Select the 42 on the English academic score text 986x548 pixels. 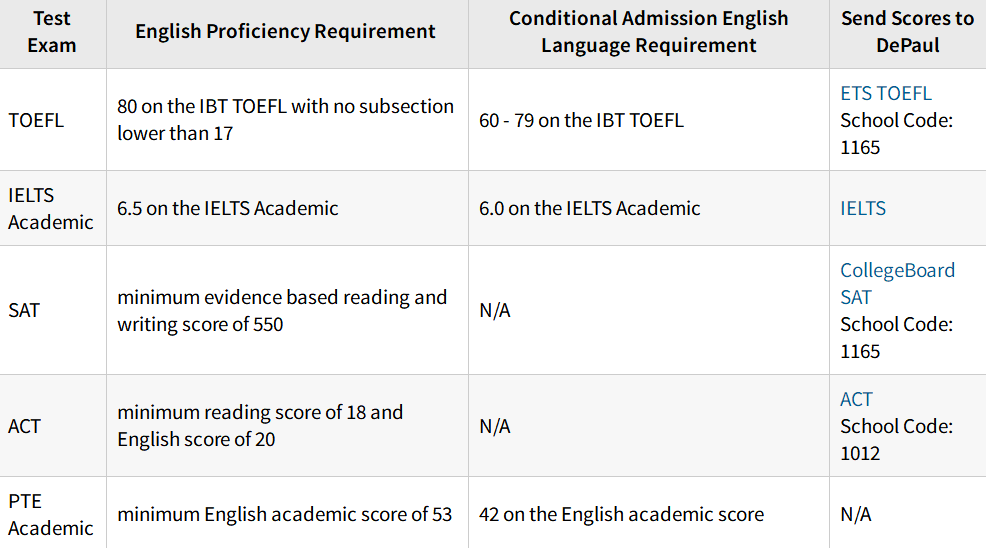(621, 514)
